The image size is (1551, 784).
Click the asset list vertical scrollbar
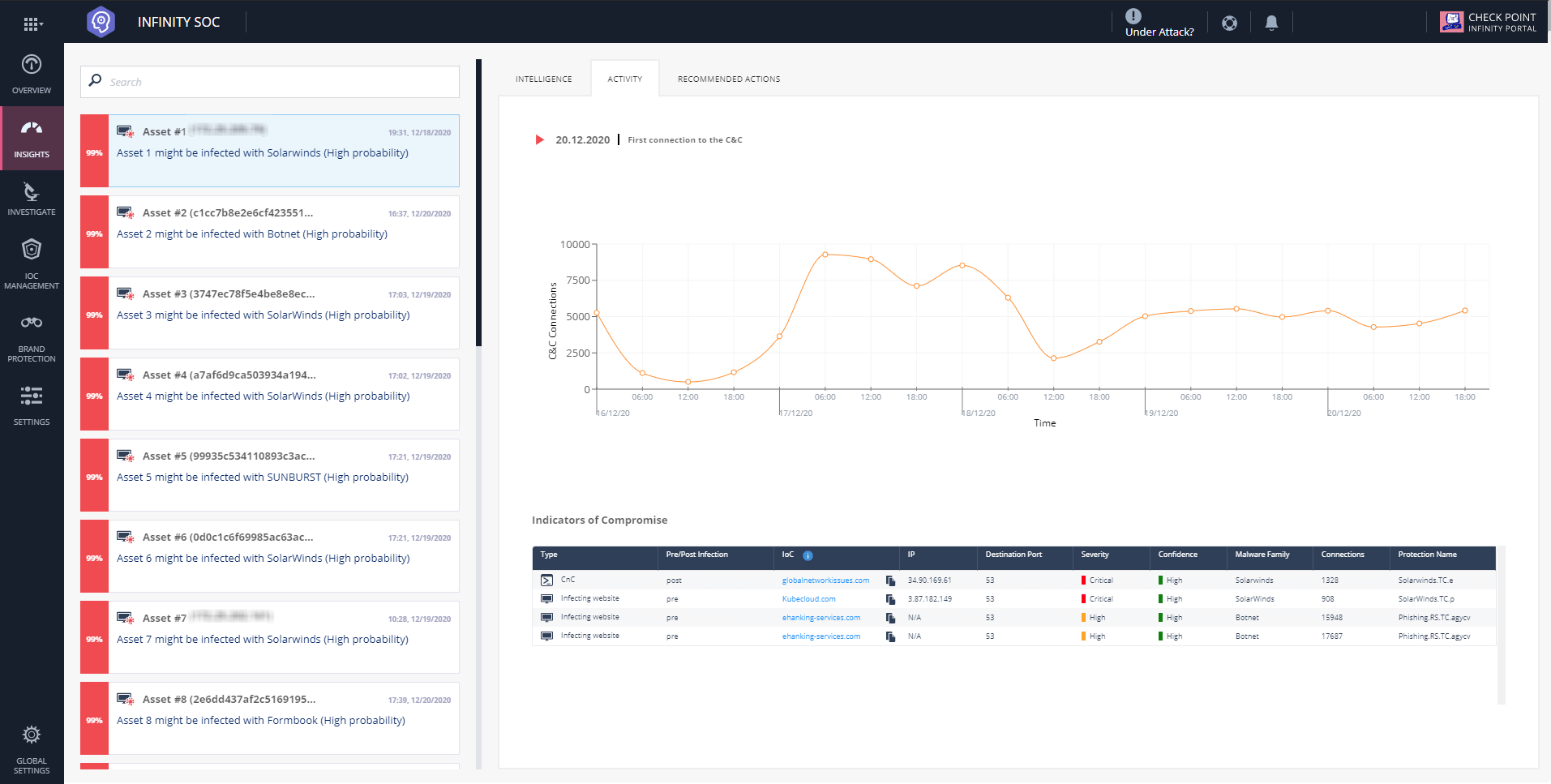[x=478, y=203]
